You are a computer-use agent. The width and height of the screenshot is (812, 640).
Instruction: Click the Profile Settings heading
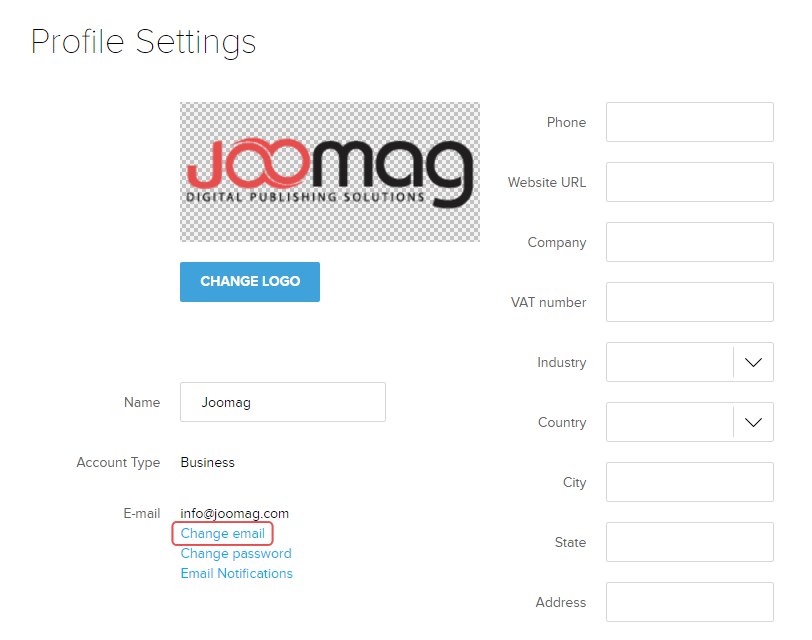[x=143, y=42]
